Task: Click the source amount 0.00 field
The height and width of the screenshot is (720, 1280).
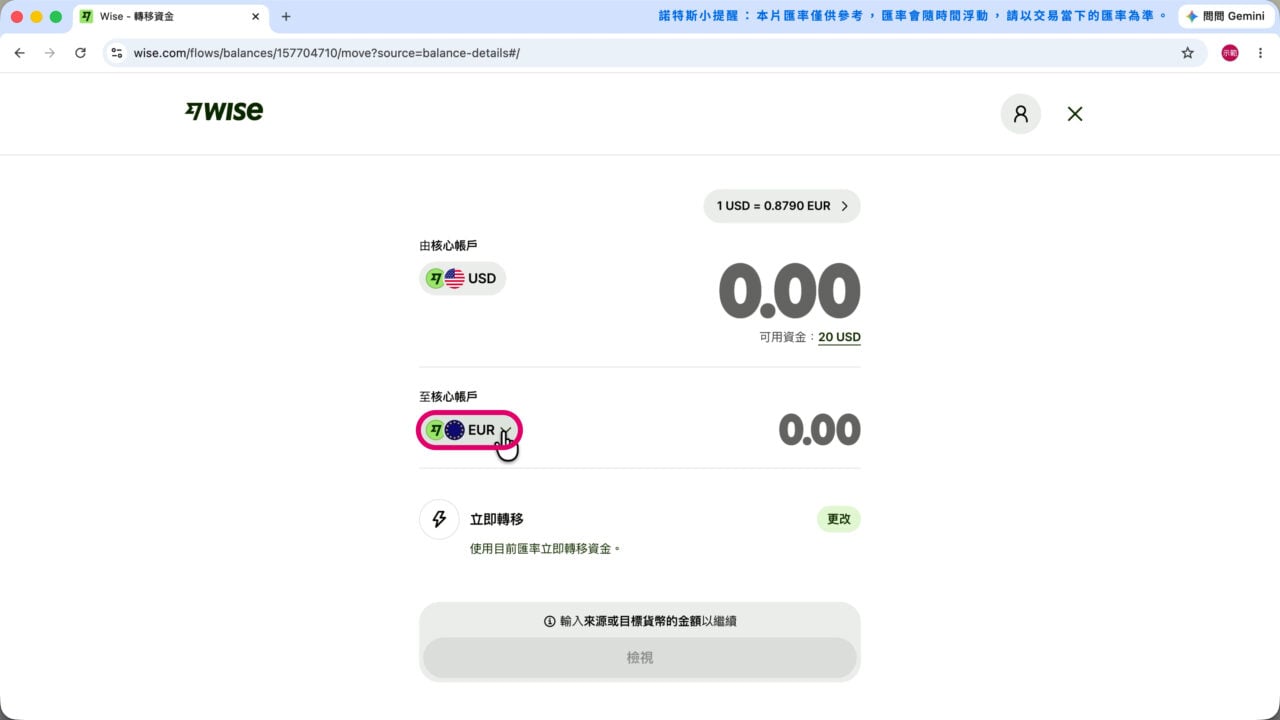Action: click(789, 292)
